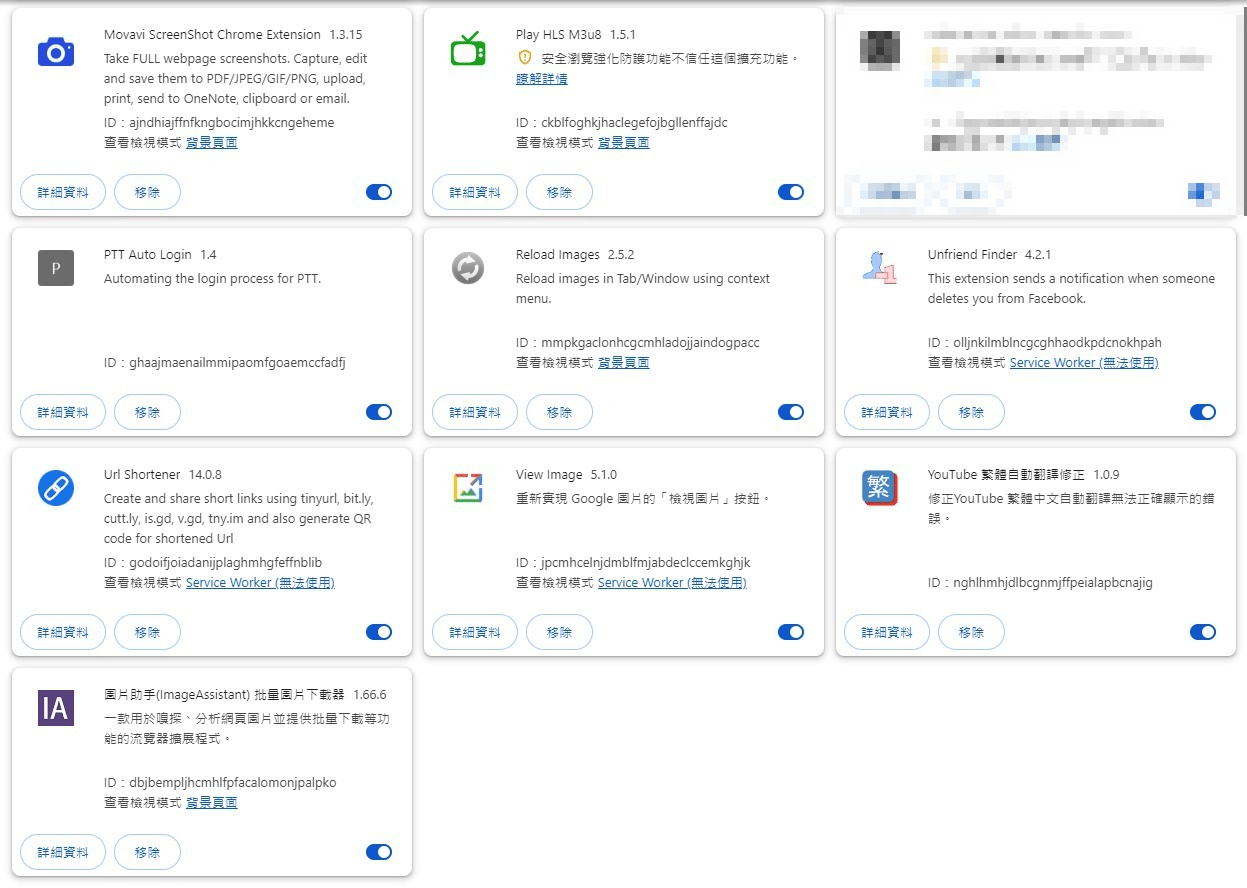Open 詳細資料 for PTT Auto Login
The width and height of the screenshot is (1247, 888).
click(x=62, y=411)
